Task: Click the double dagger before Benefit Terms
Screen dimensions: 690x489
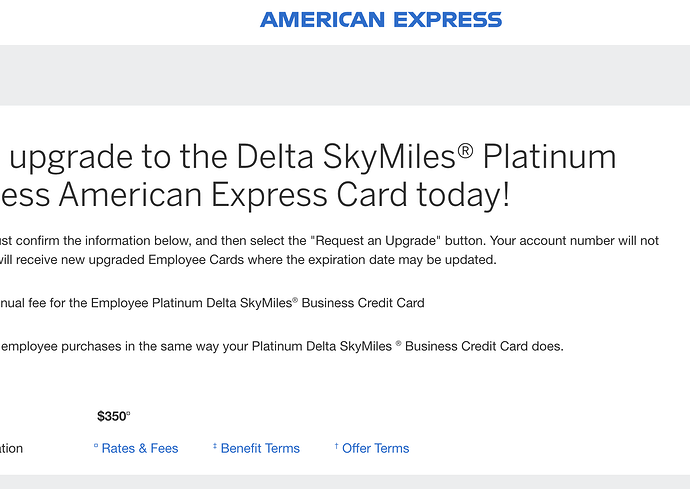Action: 215,446
